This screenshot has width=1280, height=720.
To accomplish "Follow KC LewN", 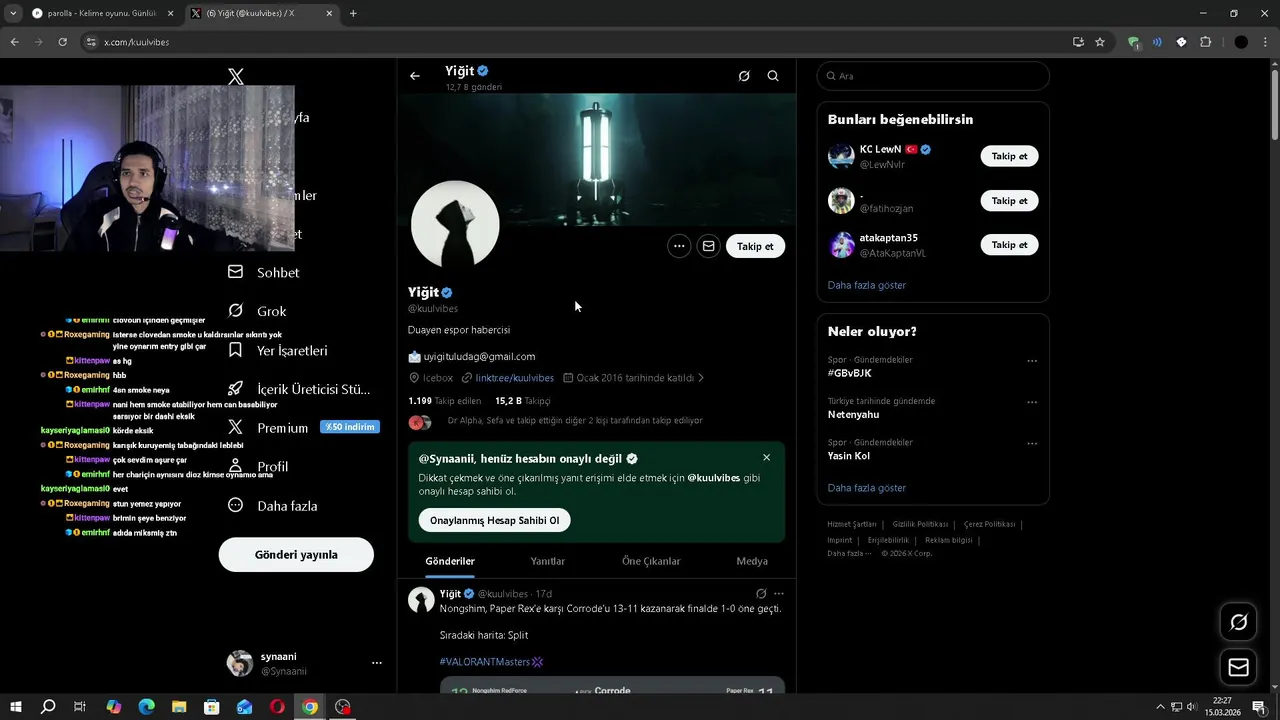I will point(1009,156).
